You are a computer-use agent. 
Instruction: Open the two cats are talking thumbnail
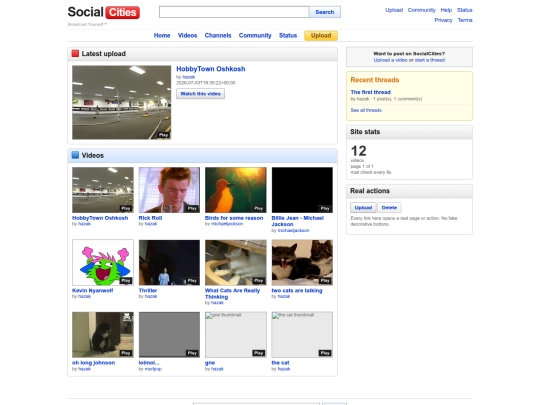pos(302,262)
